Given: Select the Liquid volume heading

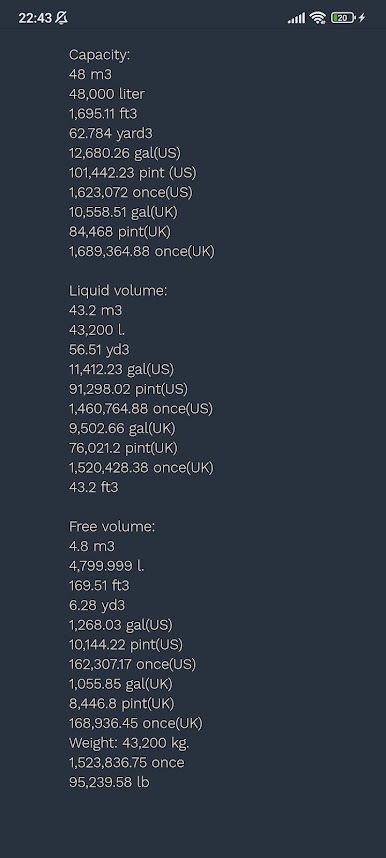Looking at the screenshot, I should pyautogui.click(x=118, y=291).
